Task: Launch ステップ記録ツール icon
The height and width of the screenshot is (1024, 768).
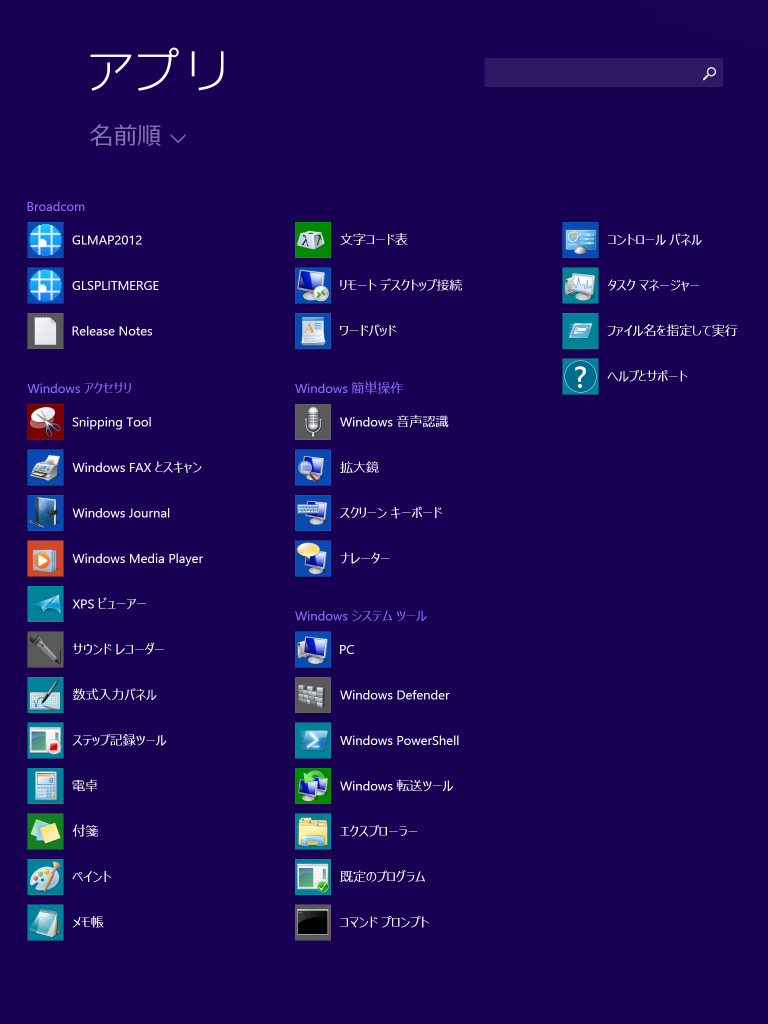Action: pyautogui.click(x=45, y=740)
